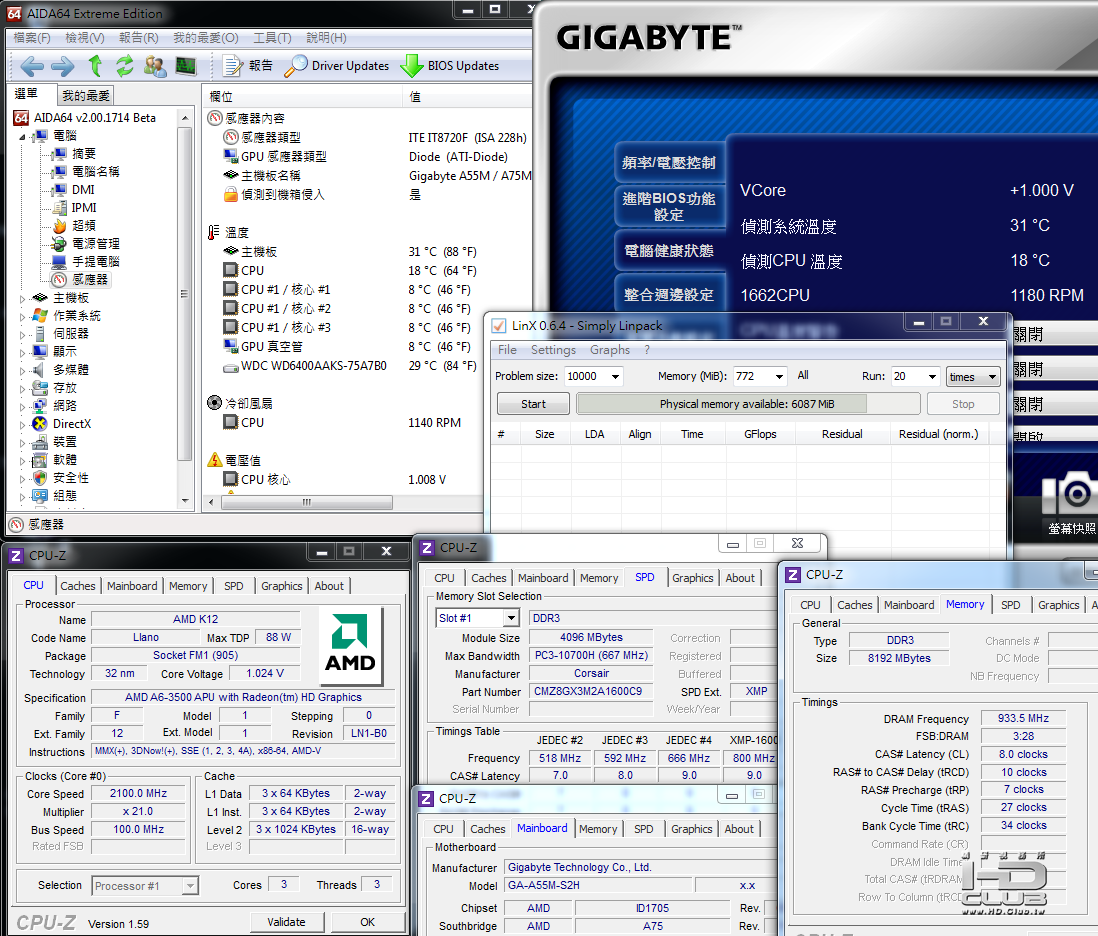Select 整合週邊設定 in Gigabyte utility
Viewport: 1098px width, 936px height.
pyautogui.click(x=669, y=295)
